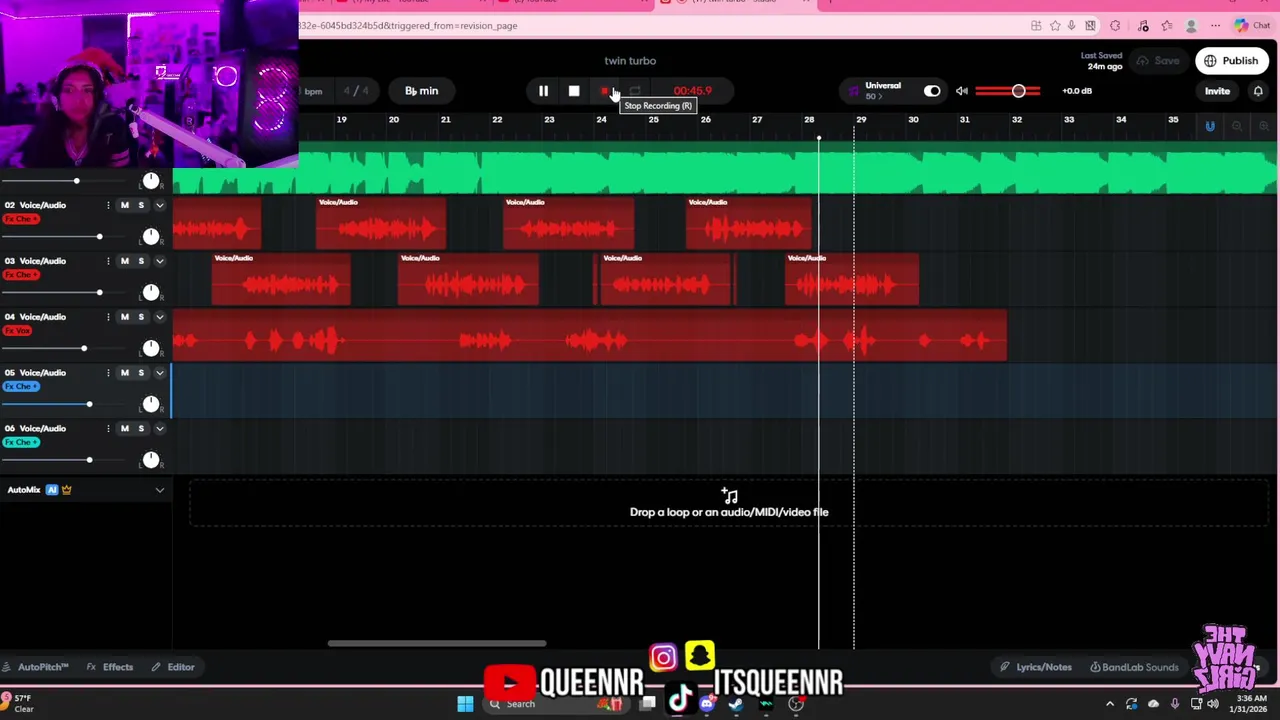Image resolution: width=1280 pixels, height=720 pixels.
Task: Open browser profile avatar icon
Action: click(x=1191, y=26)
